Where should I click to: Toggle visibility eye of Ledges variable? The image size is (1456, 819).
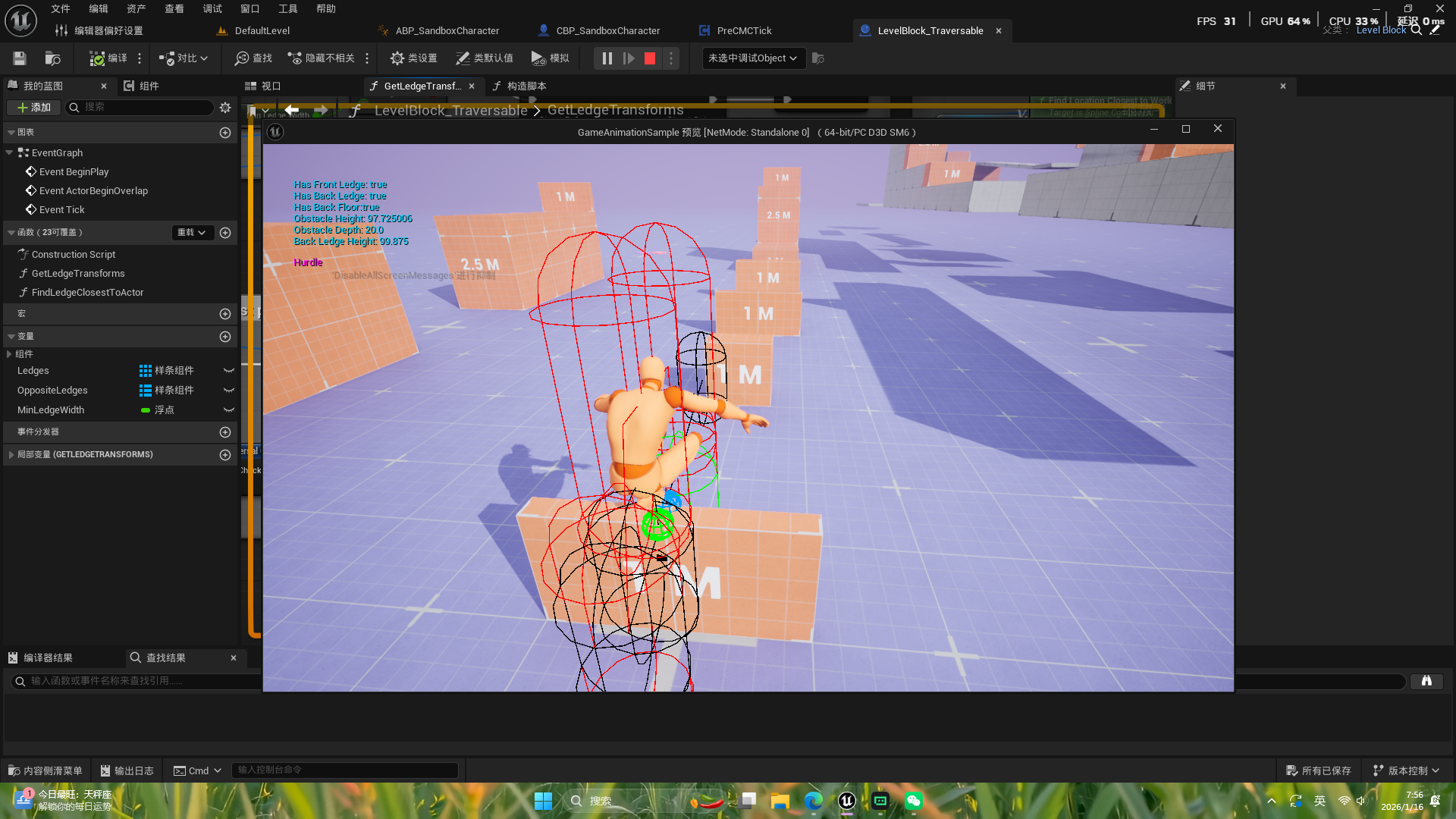[228, 371]
